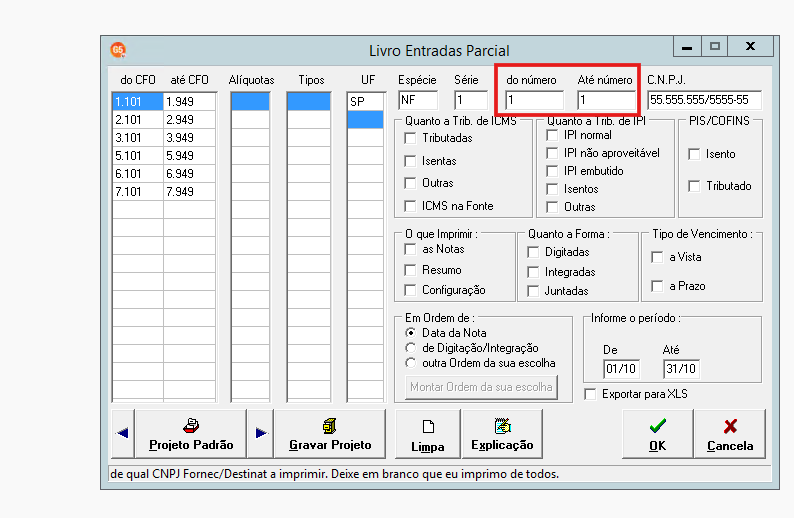Select CFO cell 3.101

tap(138, 138)
